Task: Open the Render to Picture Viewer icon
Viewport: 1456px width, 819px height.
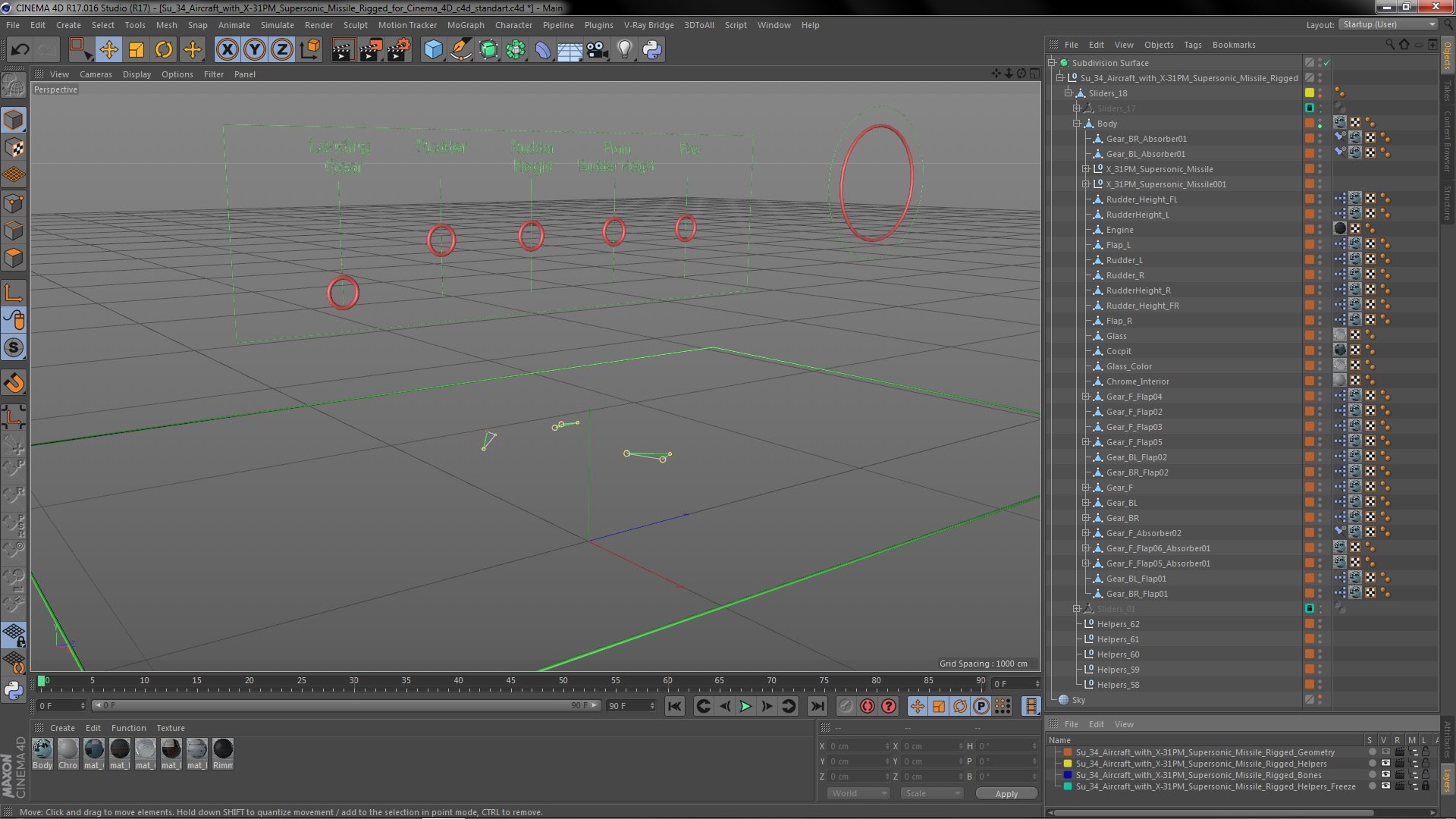Action: (370, 50)
